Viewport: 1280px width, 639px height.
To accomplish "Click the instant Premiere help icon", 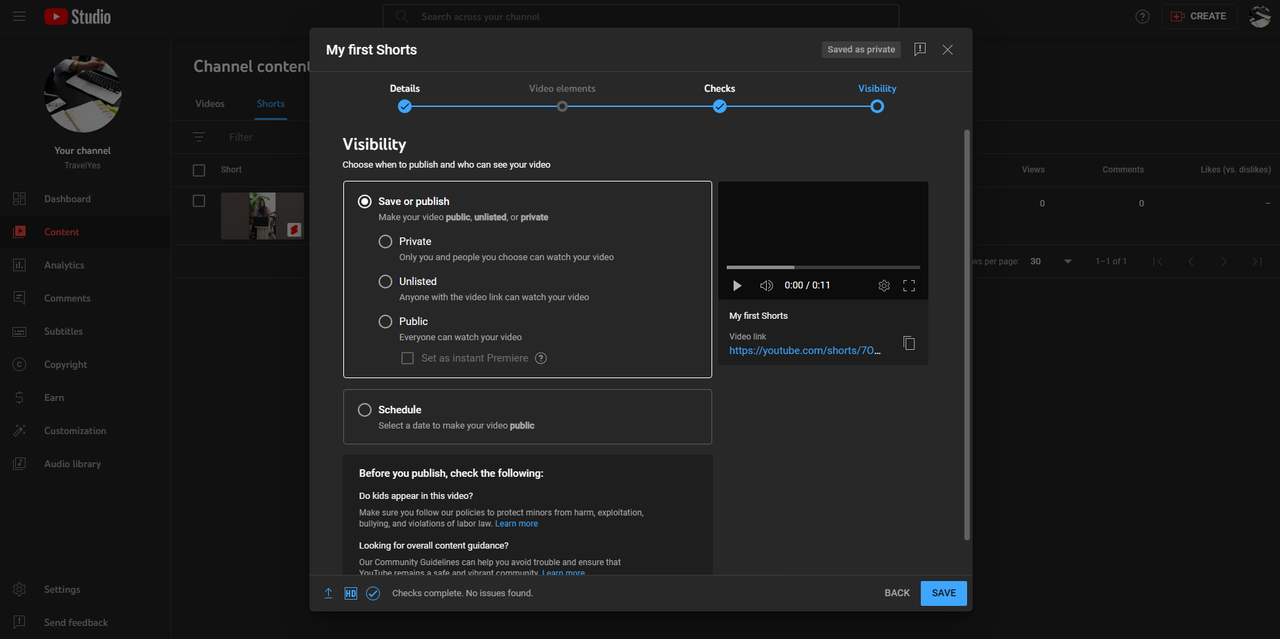I will [x=541, y=358].
